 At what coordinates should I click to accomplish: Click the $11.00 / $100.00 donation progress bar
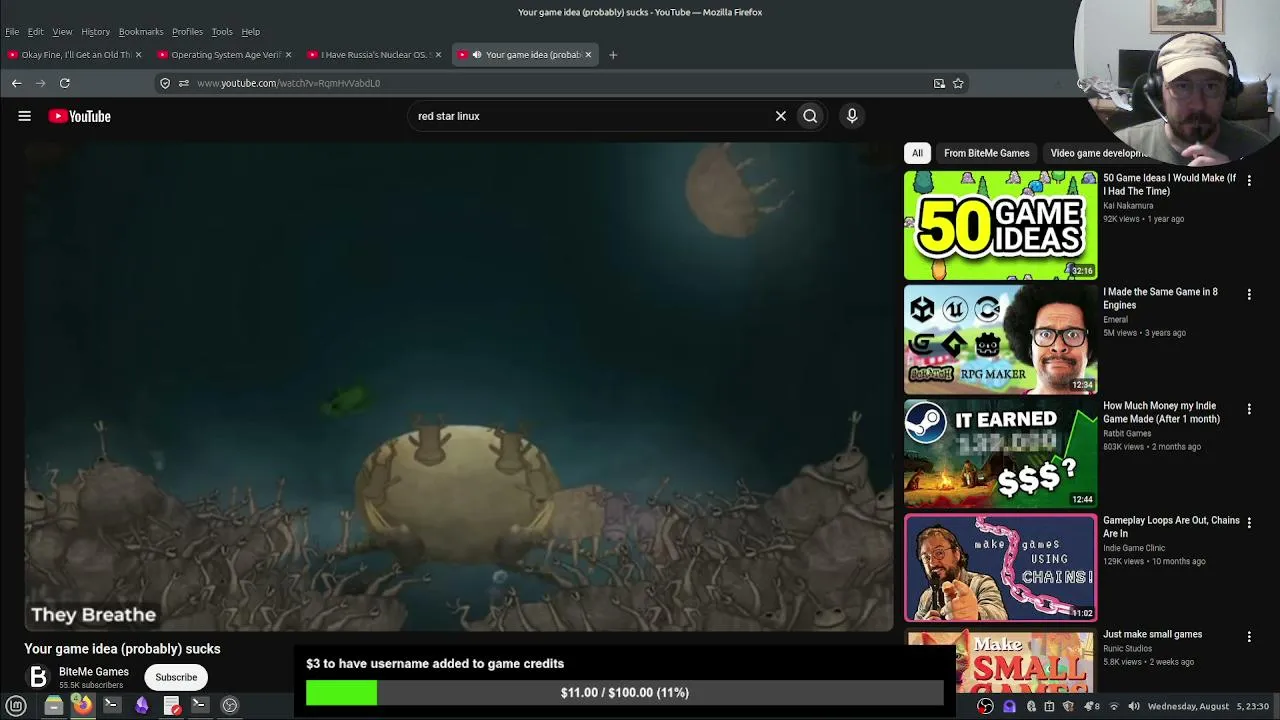[x=625, y=692]
